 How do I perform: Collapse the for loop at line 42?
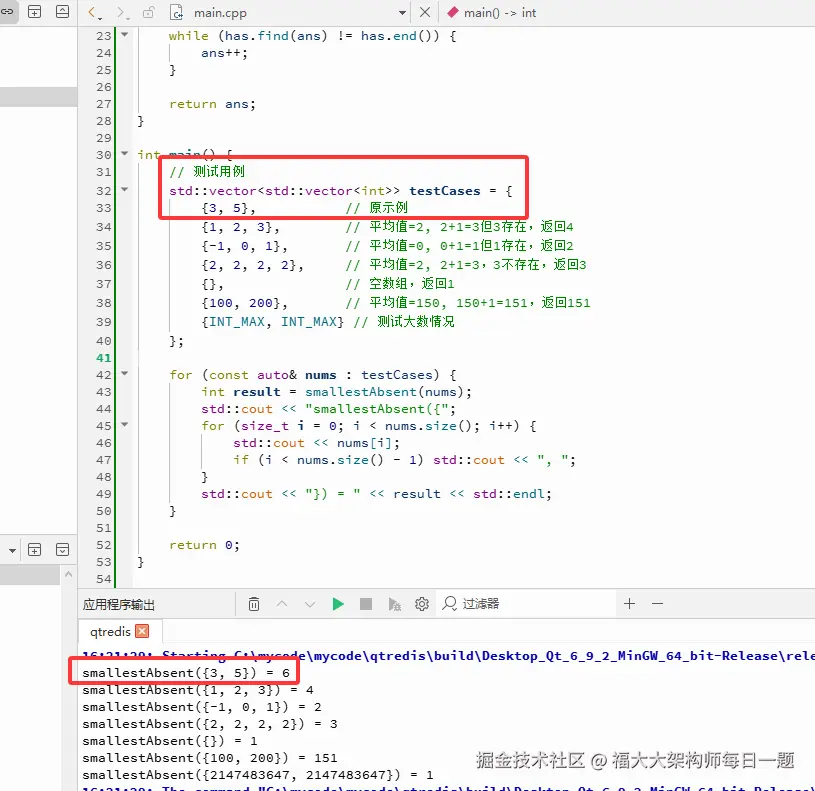coord(125,373)
